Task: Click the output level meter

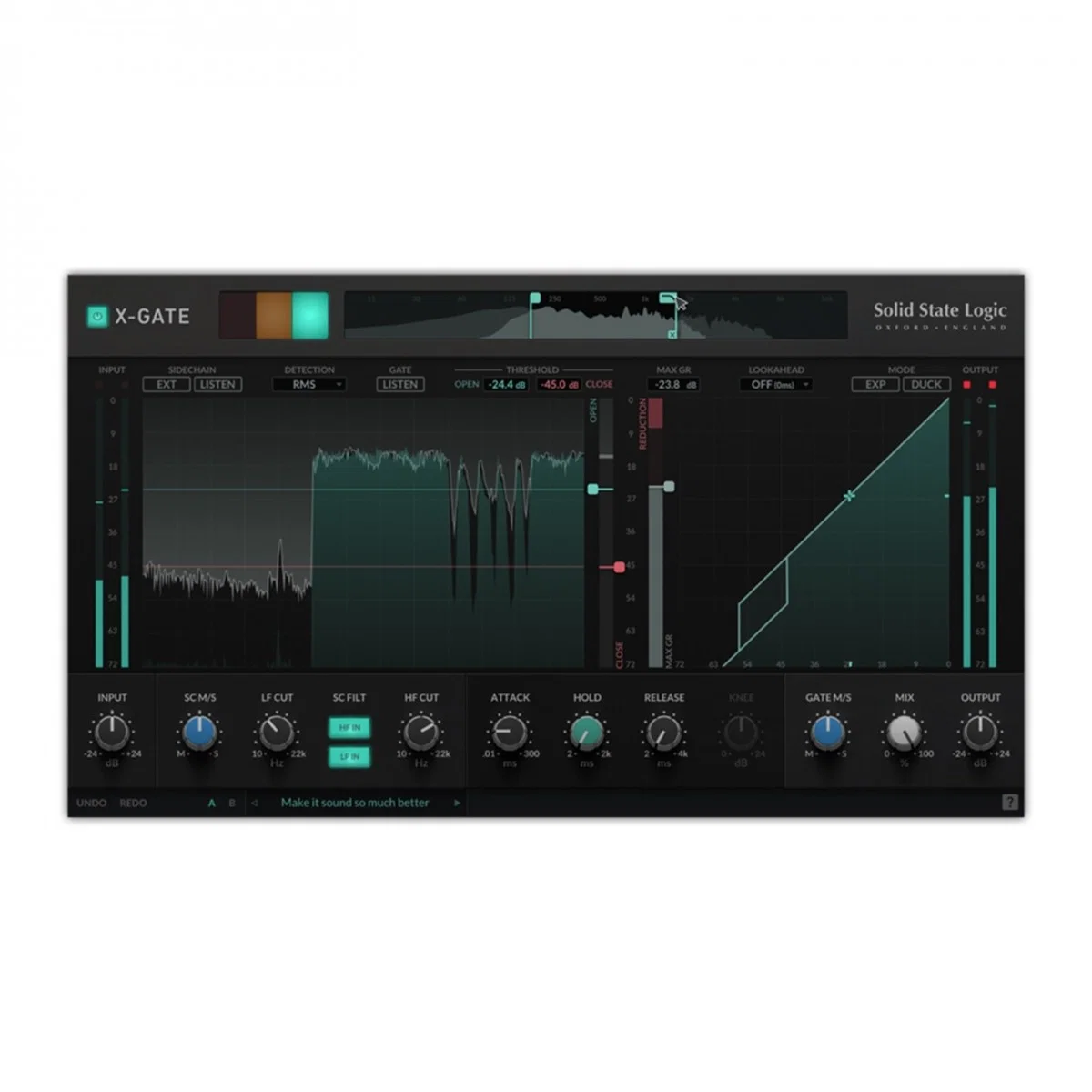Action: pyautogui.click(x=980, y=532)
